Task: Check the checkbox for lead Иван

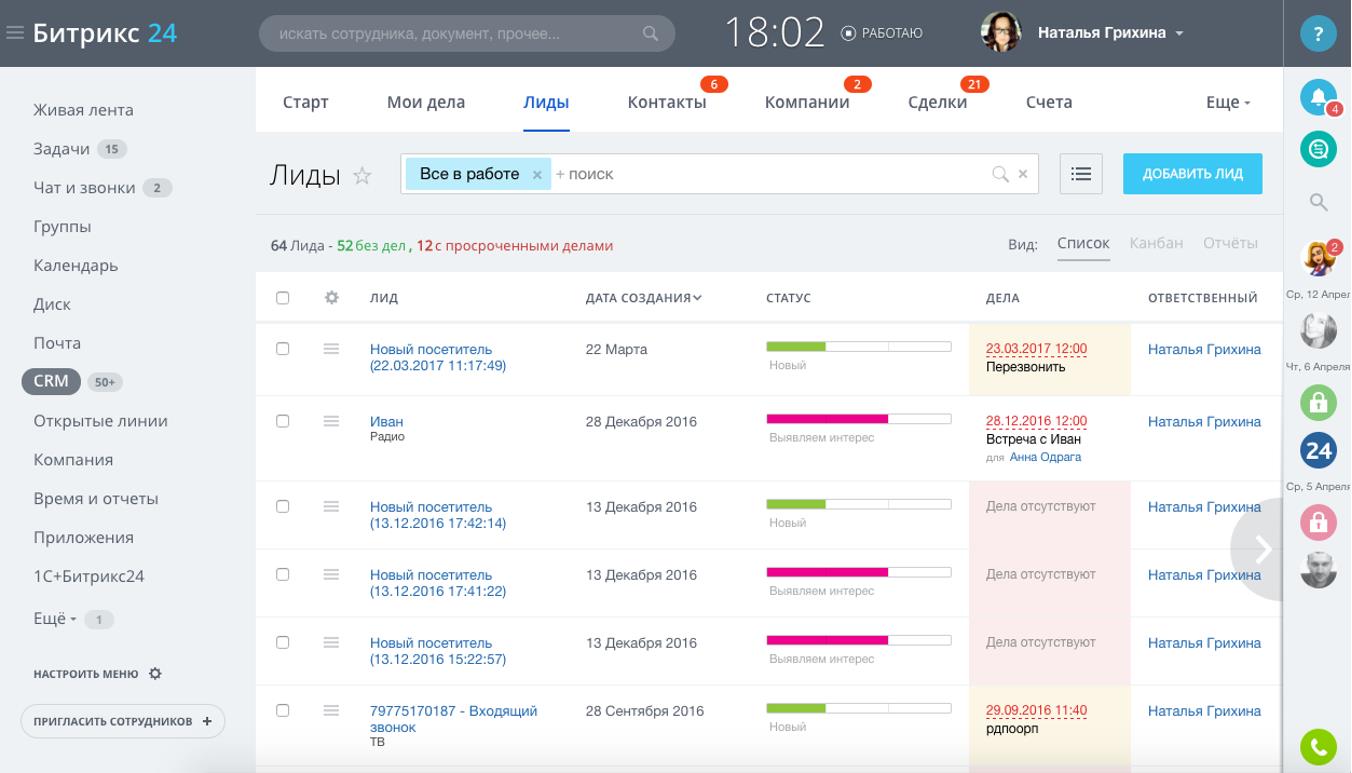Action: [282, 421]
